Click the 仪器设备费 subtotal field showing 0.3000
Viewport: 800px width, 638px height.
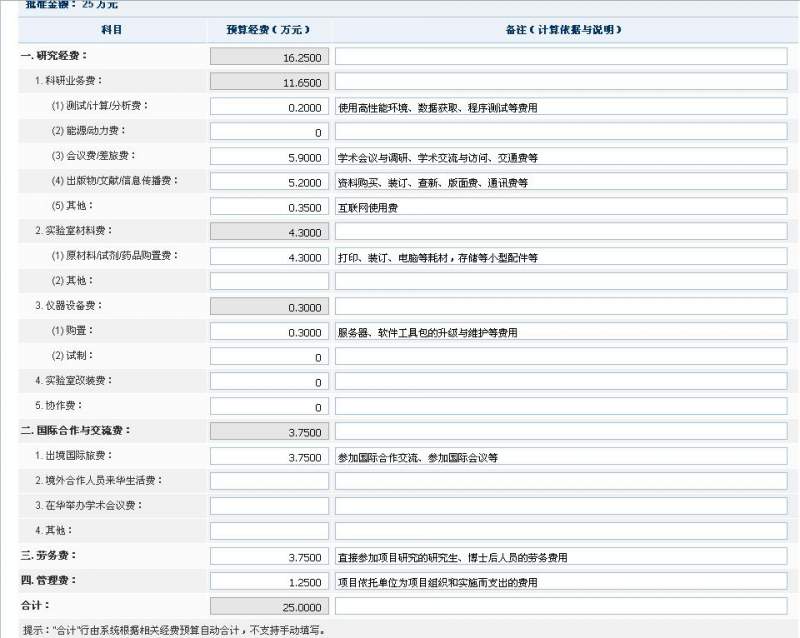coord(269,307)
